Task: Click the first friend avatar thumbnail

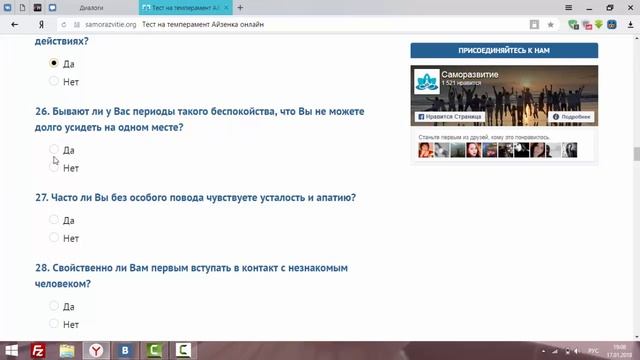Action: point(426,150)
